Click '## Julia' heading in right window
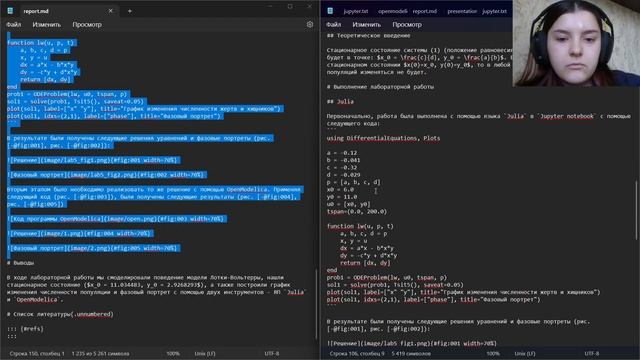 click(x=340, y=102)
